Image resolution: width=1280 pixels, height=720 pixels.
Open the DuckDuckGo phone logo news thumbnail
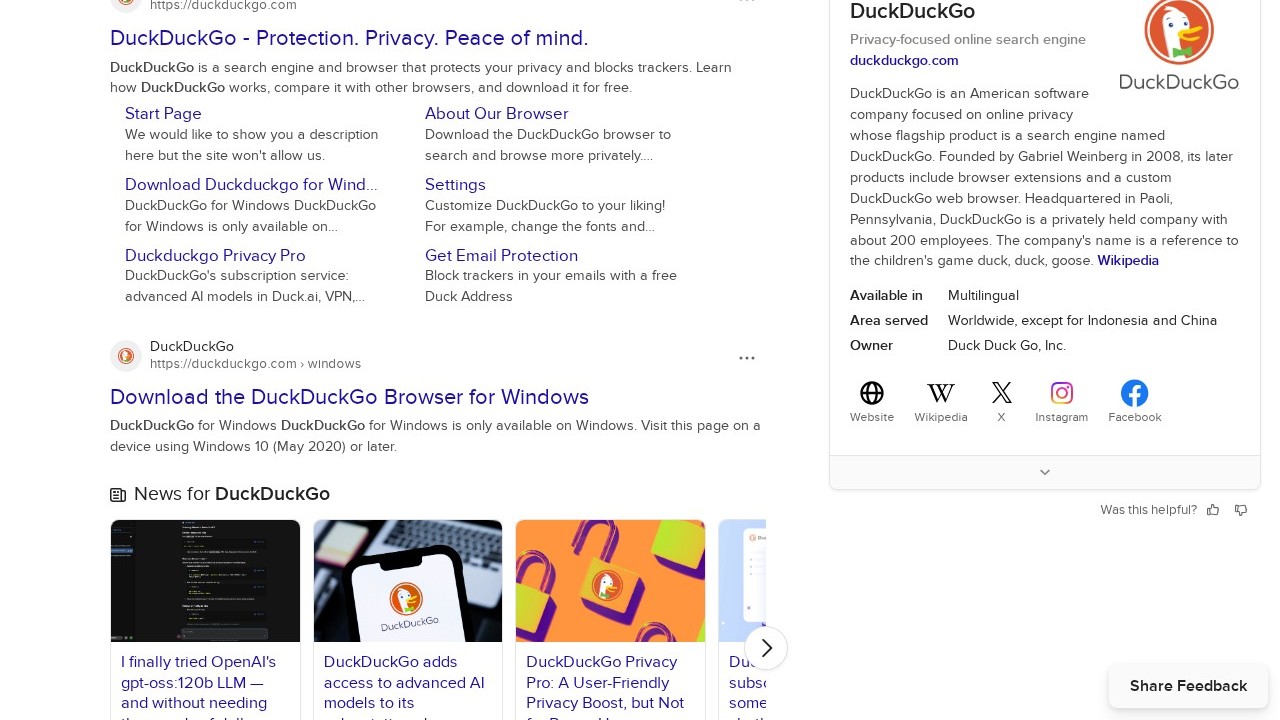click(408, 581)
